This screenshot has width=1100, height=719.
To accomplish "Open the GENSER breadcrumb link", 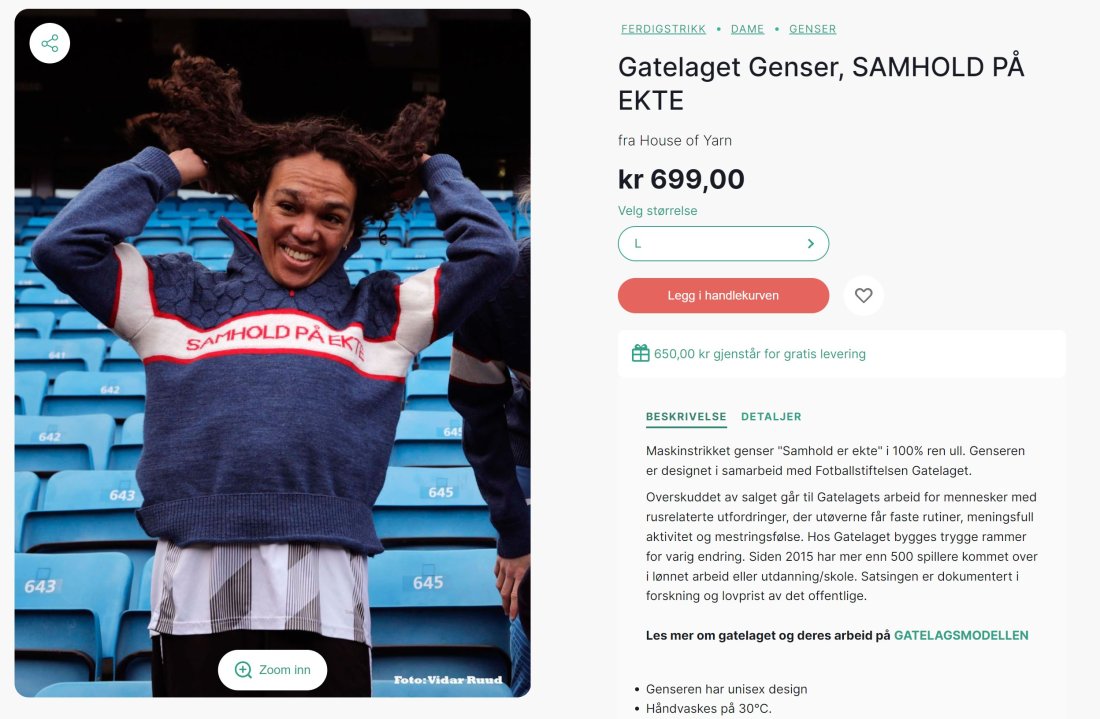I will [x=812, y=29].
